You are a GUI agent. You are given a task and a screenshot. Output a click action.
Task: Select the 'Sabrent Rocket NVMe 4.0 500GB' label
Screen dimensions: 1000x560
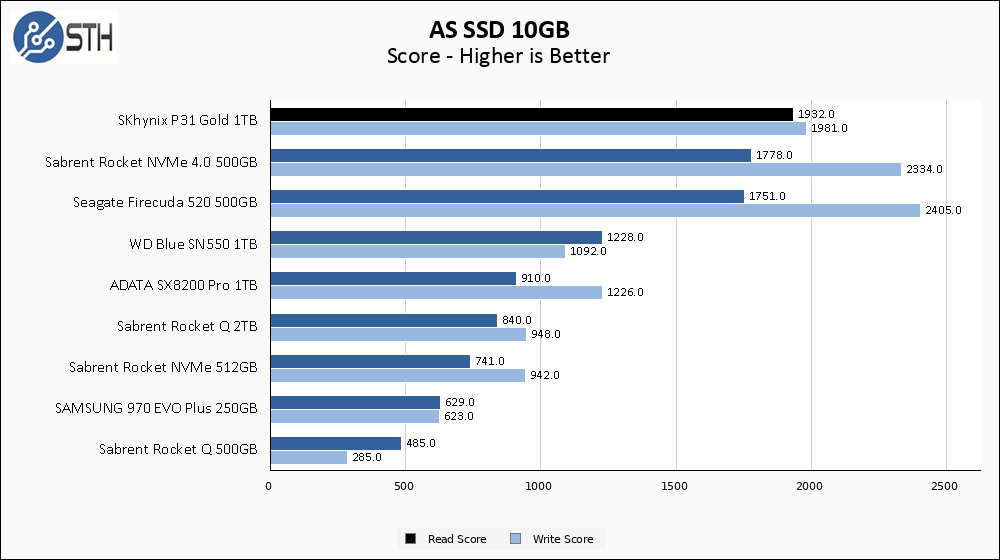point(151,162)
